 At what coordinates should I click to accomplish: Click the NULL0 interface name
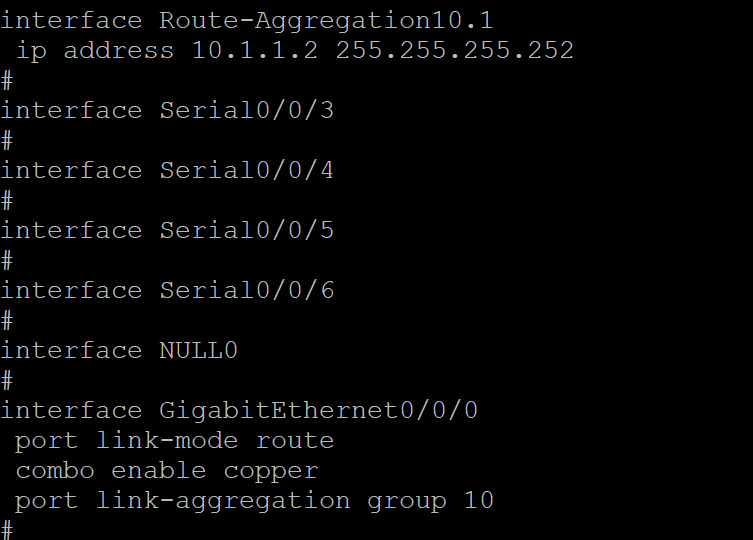(x=198, y=350)
